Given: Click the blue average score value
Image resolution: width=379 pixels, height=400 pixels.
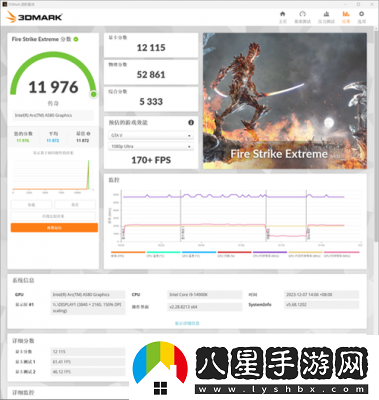Looking at the screenshot, I should point(53,141).
